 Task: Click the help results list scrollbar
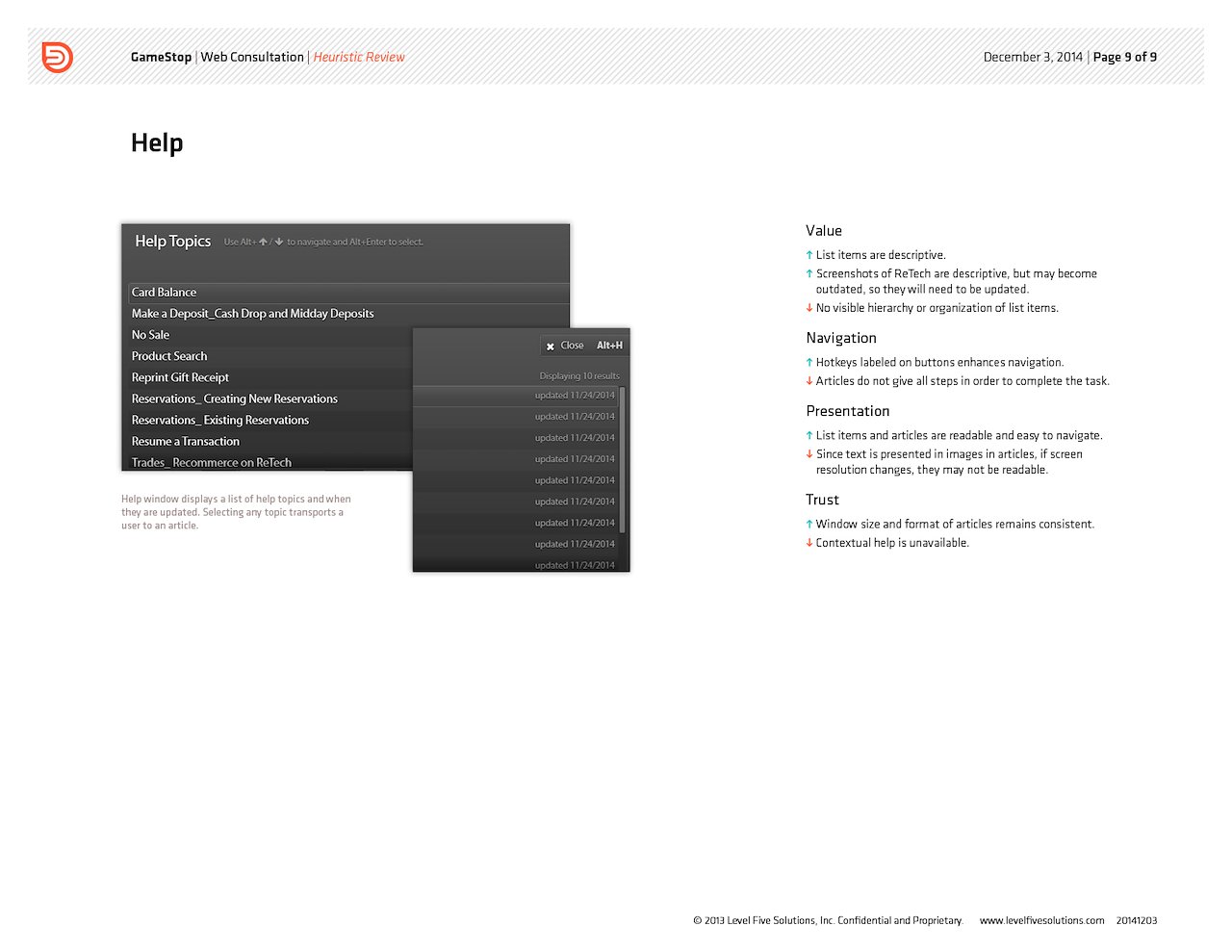(623, 460)
